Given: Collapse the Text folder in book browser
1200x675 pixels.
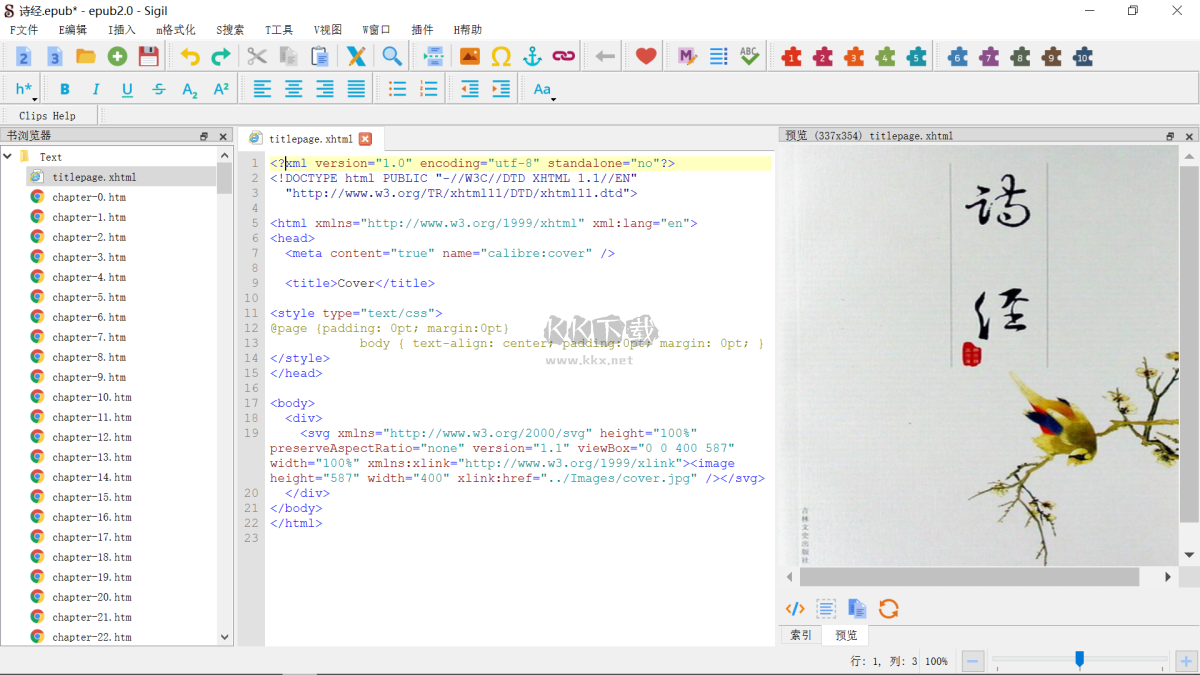Looking at the screenshot, I should [x=8, y=157].
